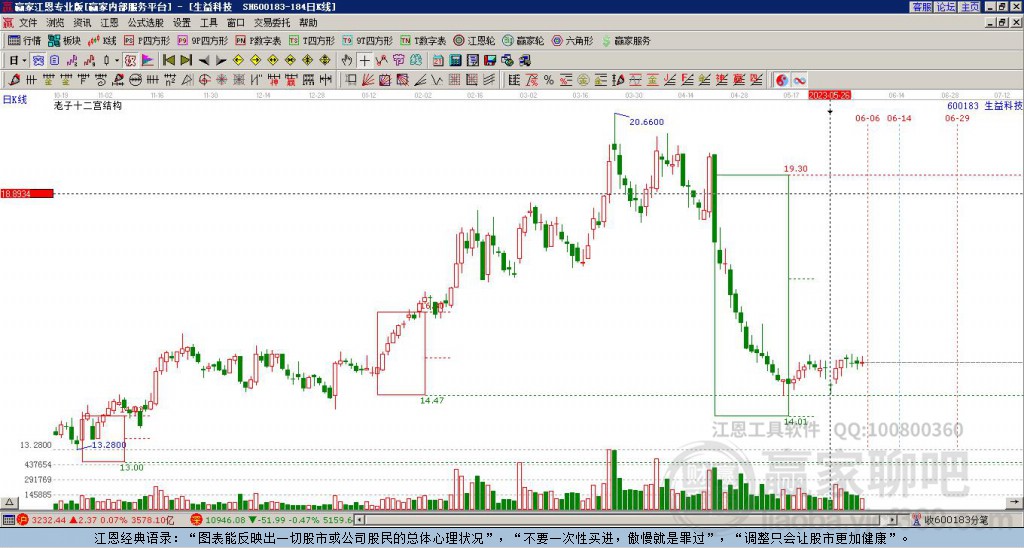This screenshot has height=548, width=1024.
Task: Click the 06-29 forecast date marker
Action: click(957, 118)
